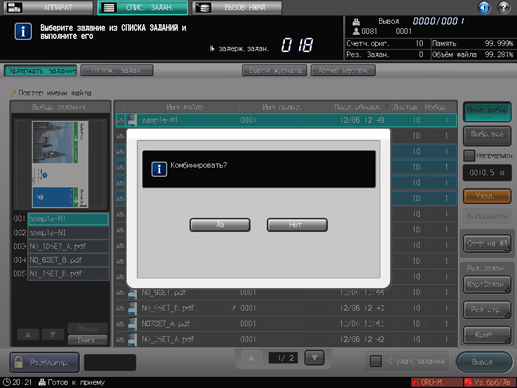This screenshot has height=388, width=517.
Task: Open the tab right of Вывод журнала
Action: [x=343, y=70]
